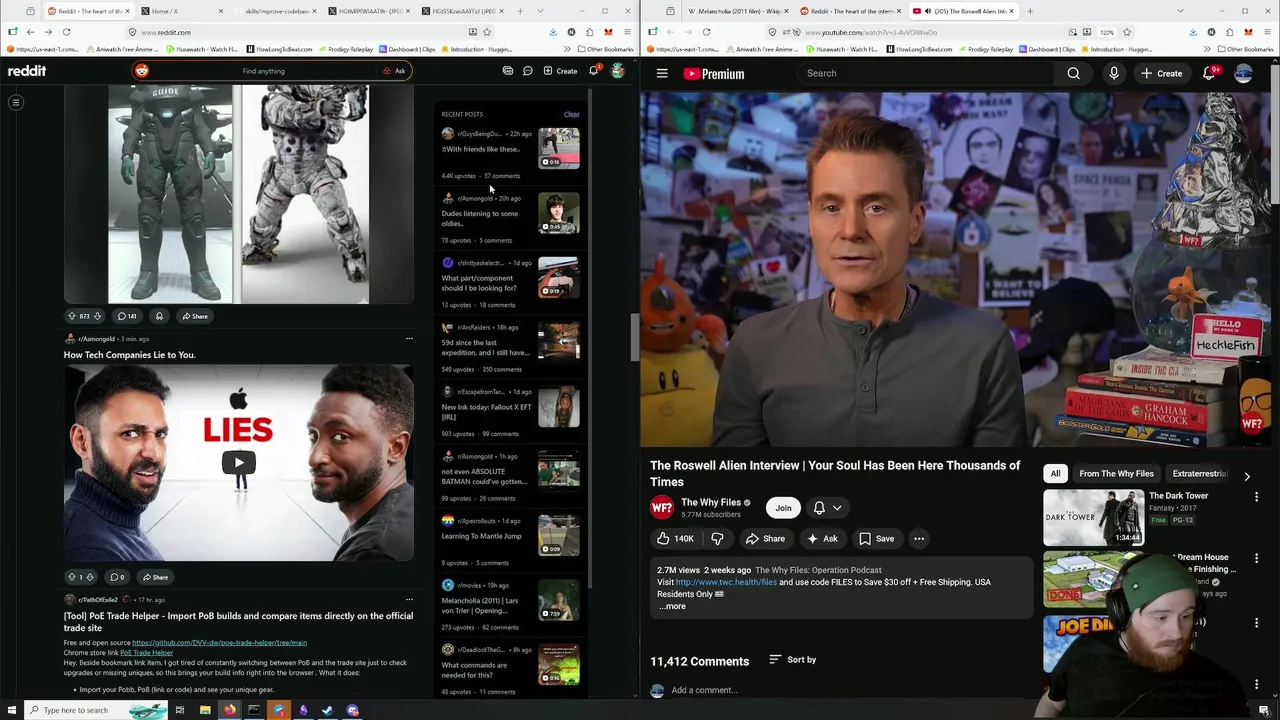The image size is (1280, 720).
Task: Play the How Tech Companies Lie video
Action: (238, 462)
